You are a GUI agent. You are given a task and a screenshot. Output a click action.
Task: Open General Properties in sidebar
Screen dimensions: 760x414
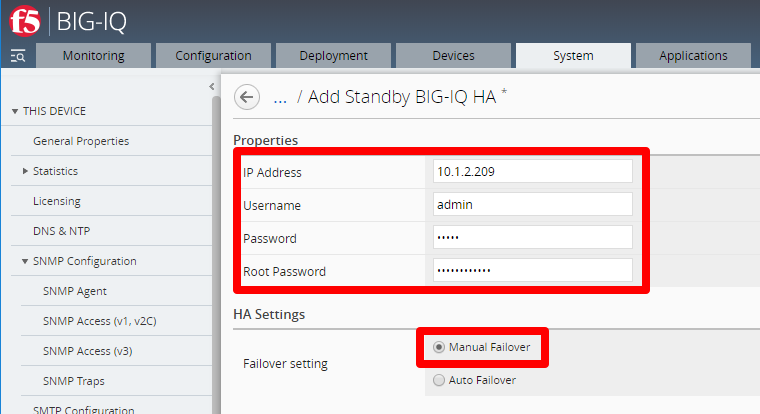pos(81,141)
